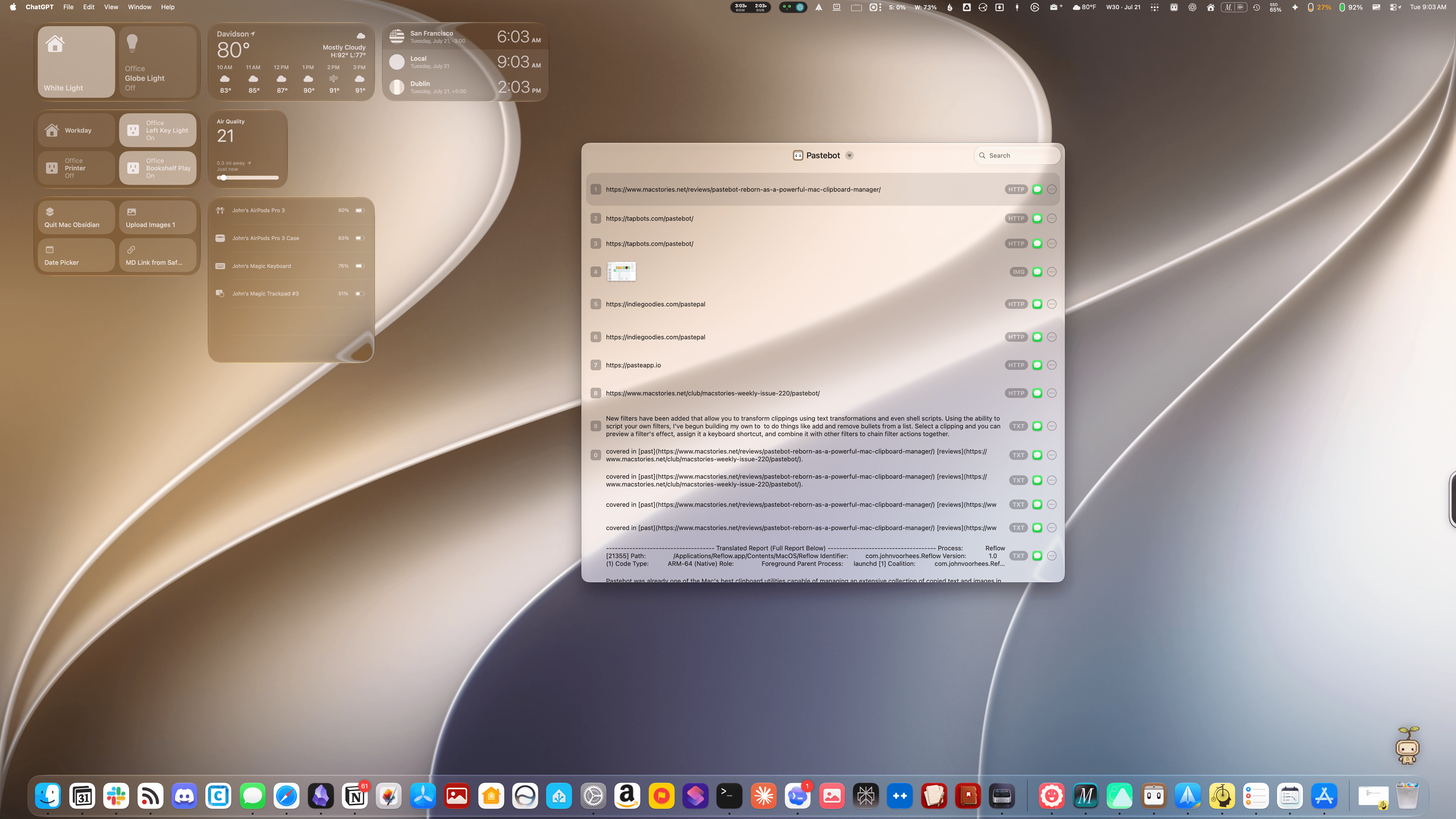Toggle Office Left Key Light tile
Image resolution: width=1456 pixels, height=819 pixels.
pos(158,130)
